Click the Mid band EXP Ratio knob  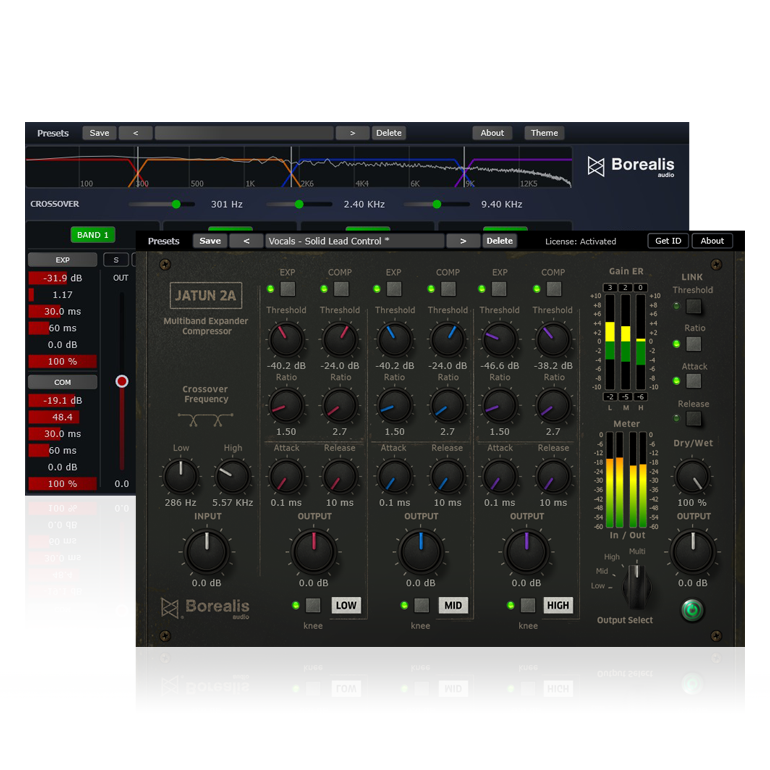[394, 406]
